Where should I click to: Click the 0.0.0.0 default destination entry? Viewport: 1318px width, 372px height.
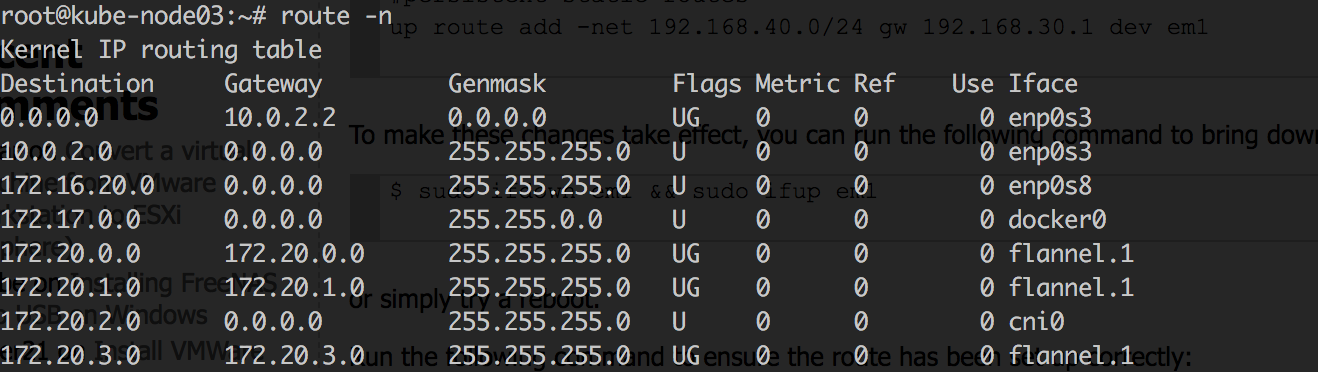click(49, 118)
